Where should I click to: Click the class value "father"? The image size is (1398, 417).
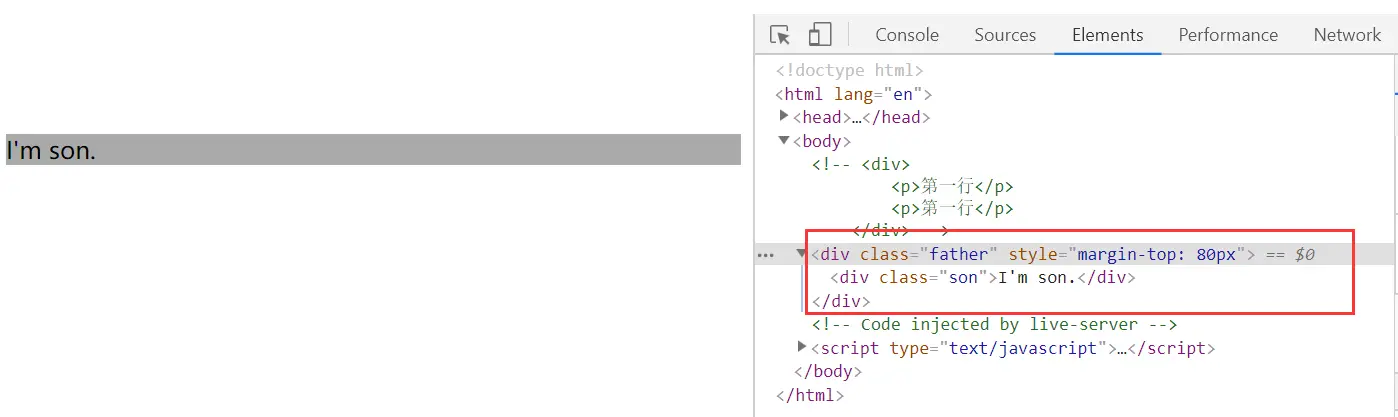tap(958, 255)
